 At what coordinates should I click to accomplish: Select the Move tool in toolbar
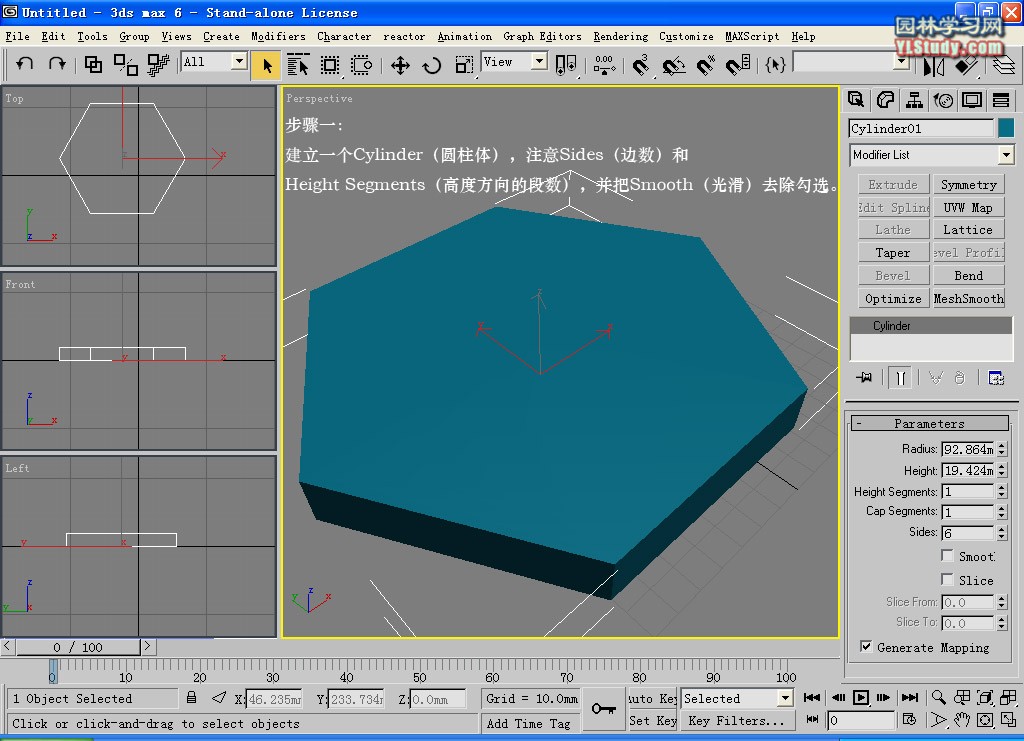(x=400, y=65)
